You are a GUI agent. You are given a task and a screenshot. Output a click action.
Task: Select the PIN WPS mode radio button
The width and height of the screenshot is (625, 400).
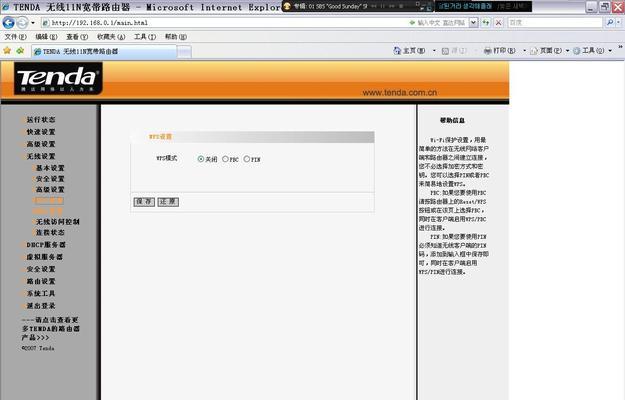247,159
